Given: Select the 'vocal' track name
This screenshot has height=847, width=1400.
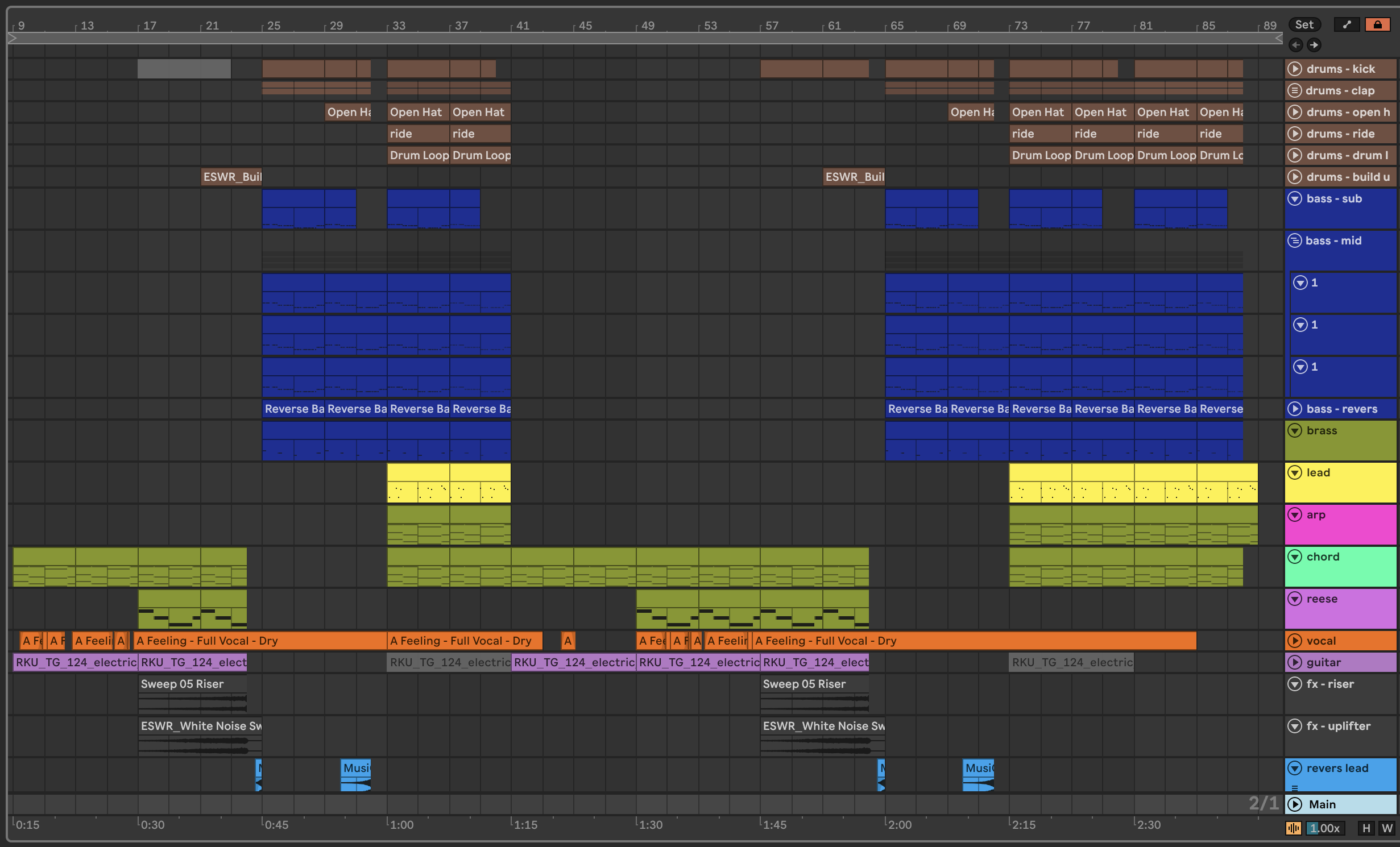Looking at the screenshot, I should tap(1321, 641).
